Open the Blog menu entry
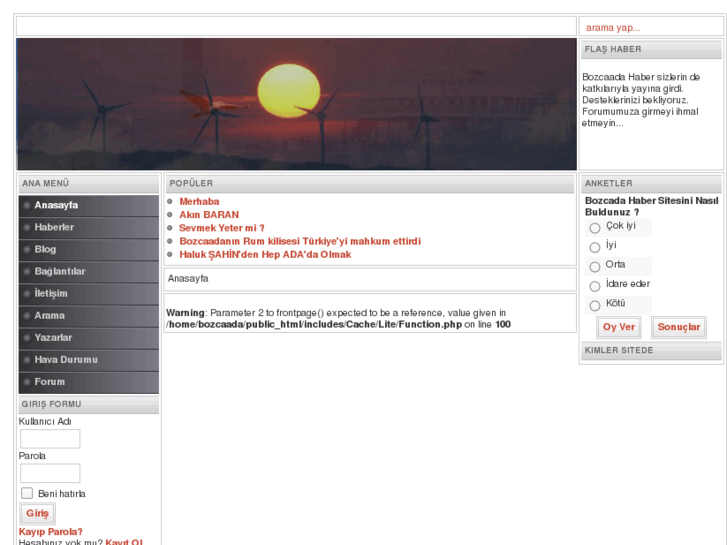 45,249
